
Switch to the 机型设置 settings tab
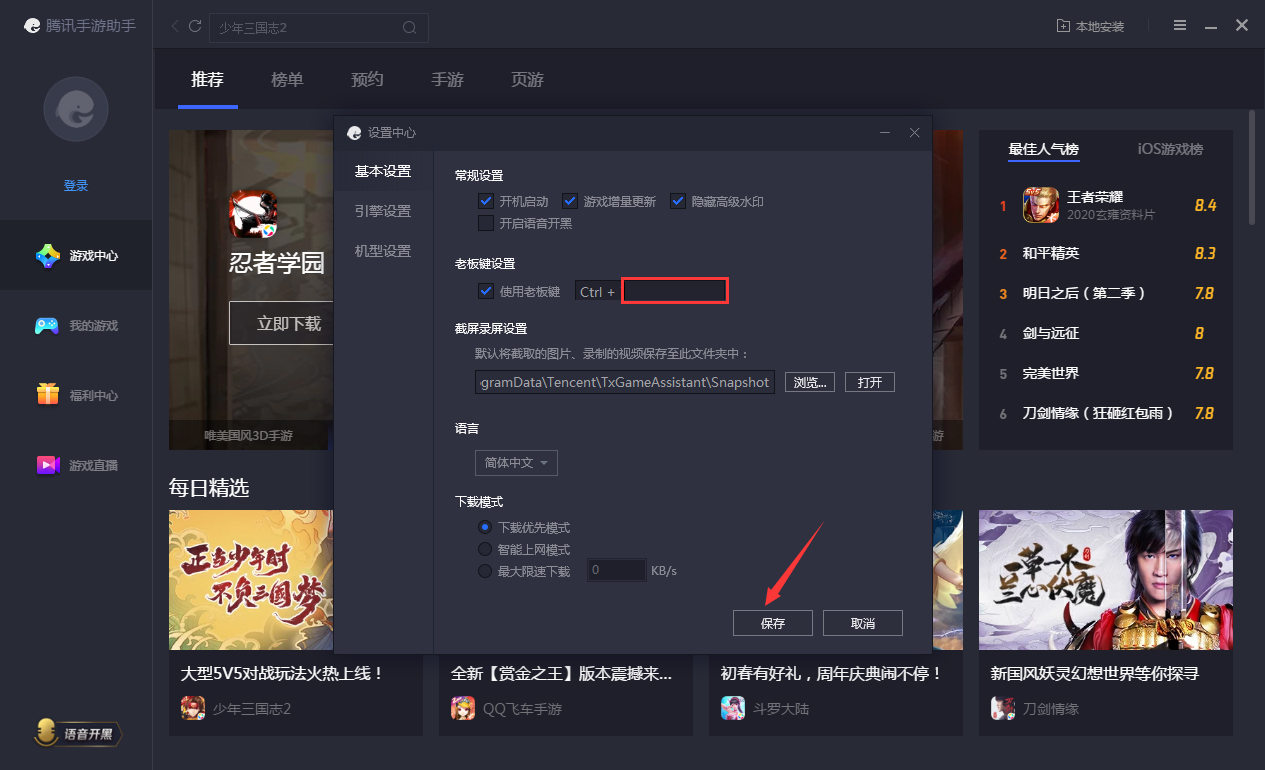382,251
